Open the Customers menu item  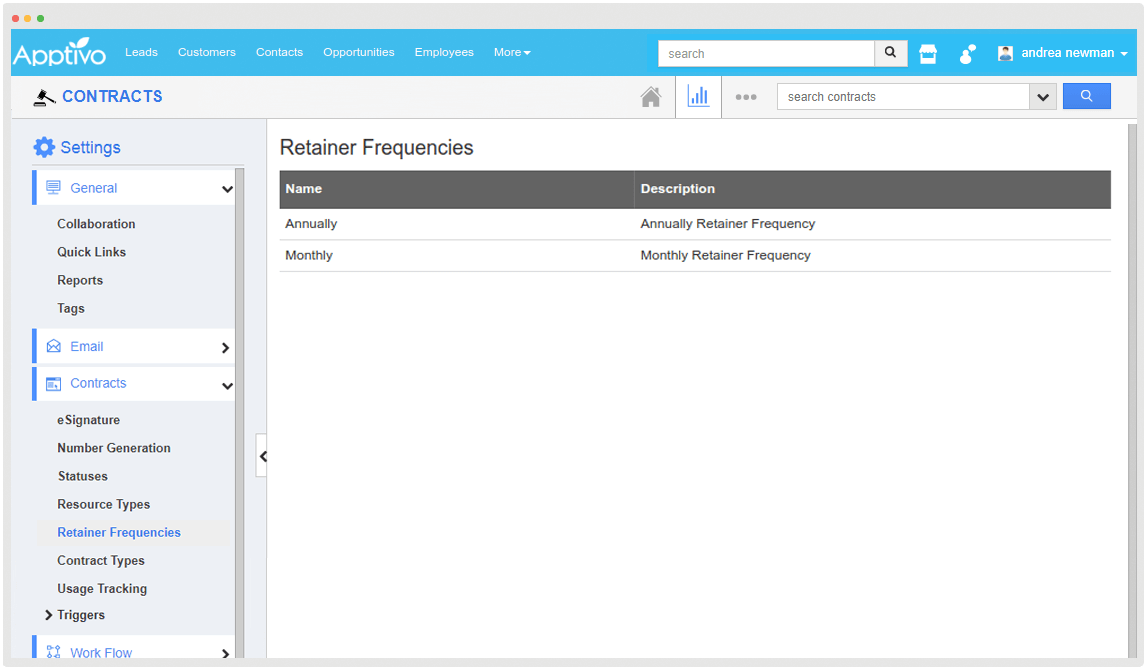206,52
